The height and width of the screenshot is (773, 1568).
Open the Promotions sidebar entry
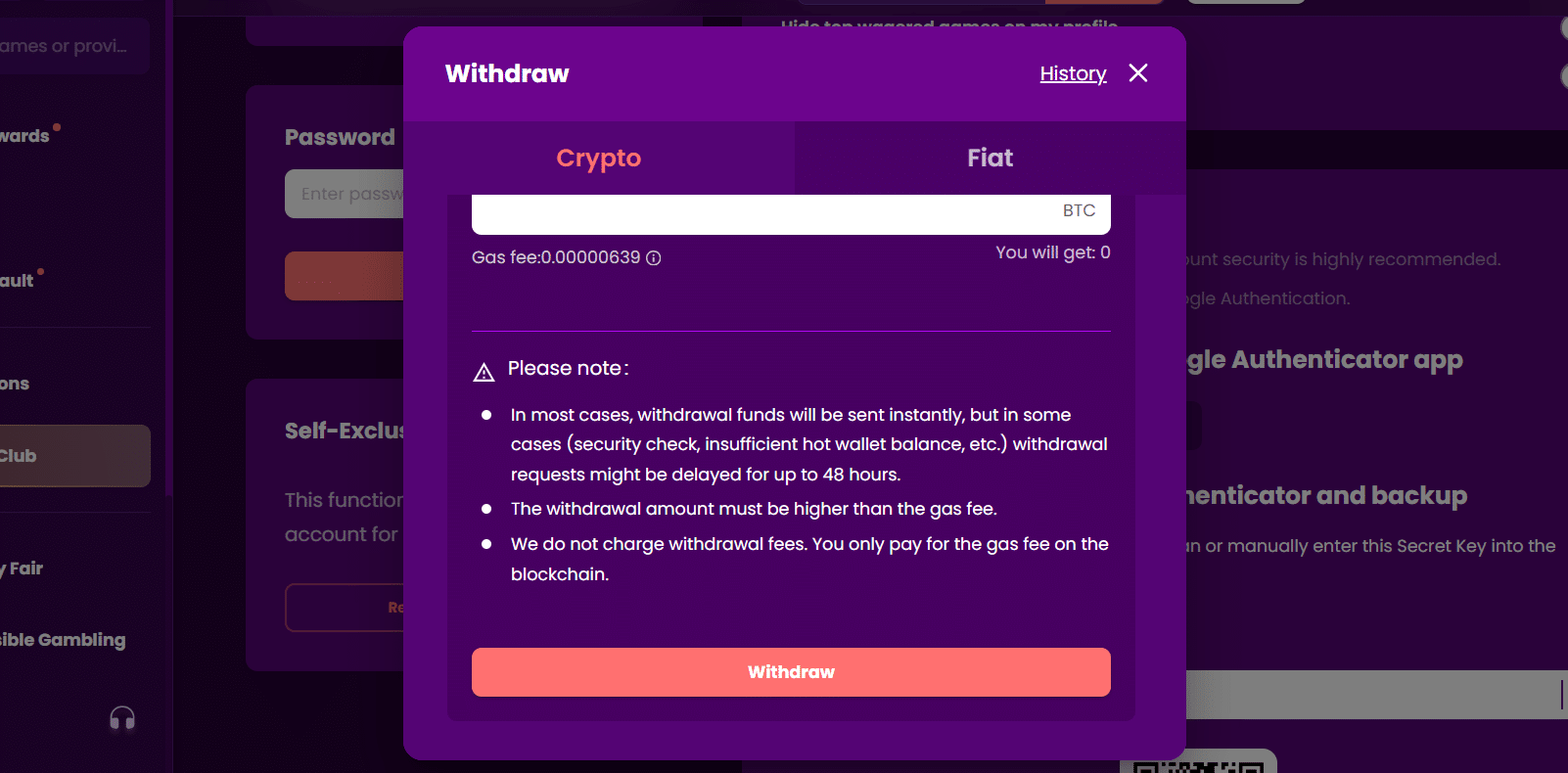14,383
